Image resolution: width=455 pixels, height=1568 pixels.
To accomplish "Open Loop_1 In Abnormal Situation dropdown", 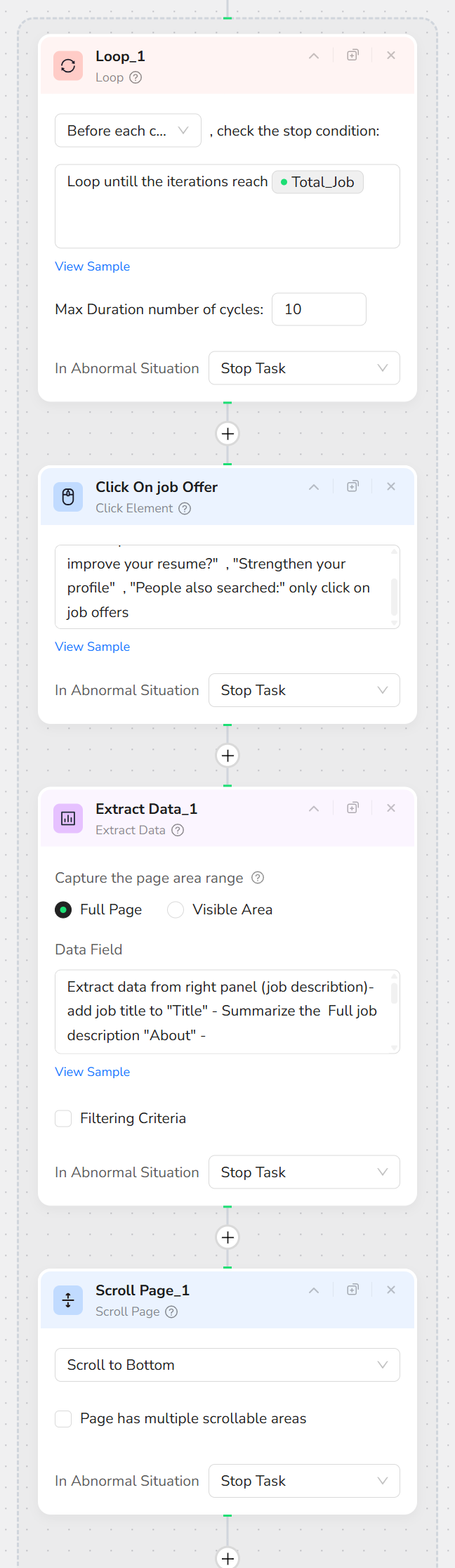I will tap(304, 368).
